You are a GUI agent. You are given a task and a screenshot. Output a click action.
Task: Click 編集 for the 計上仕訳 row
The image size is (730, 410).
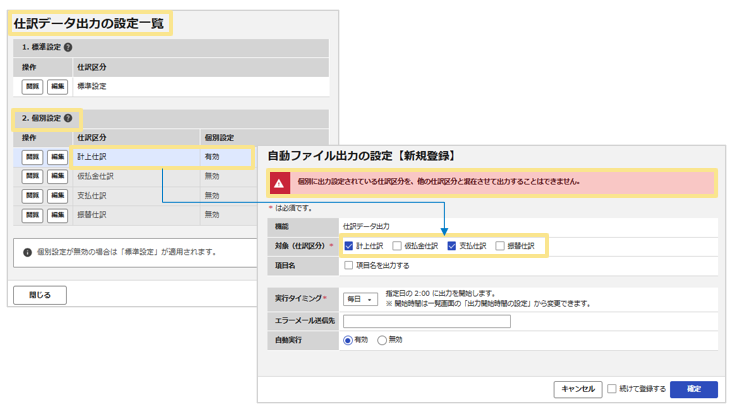(58, 157)
